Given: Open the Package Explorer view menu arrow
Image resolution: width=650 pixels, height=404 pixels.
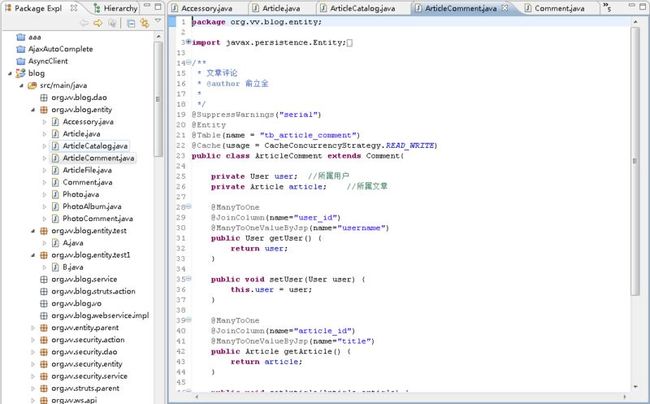Looking at the screenshot, I should click(x=158, y=21).
